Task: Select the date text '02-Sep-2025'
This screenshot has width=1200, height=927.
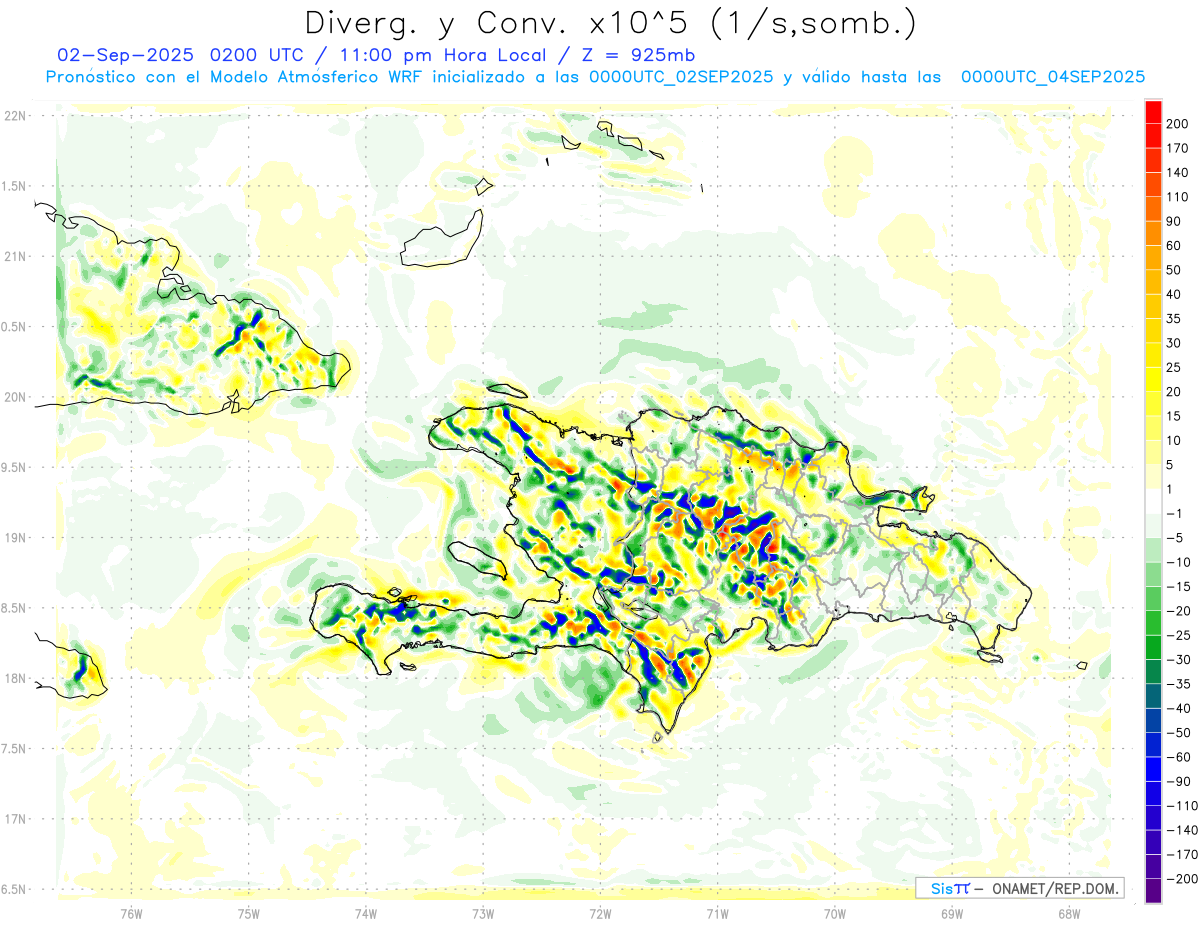Action: [x=124, y=55]
